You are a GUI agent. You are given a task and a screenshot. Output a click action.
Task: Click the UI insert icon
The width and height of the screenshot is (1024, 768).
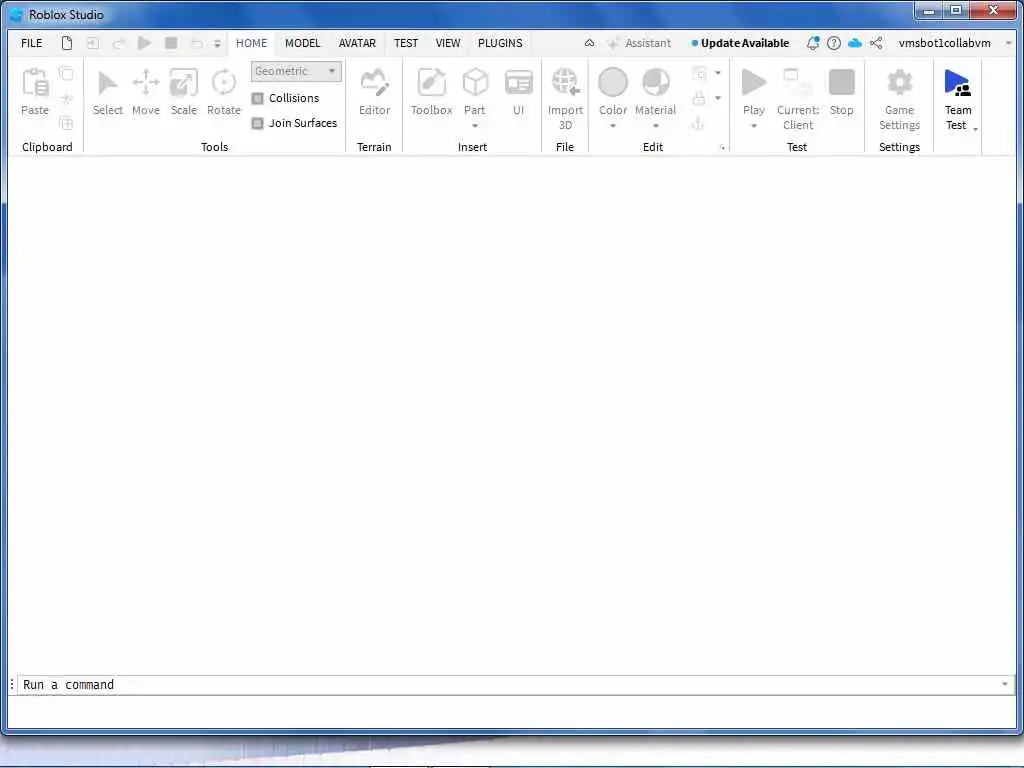(519, 83)
